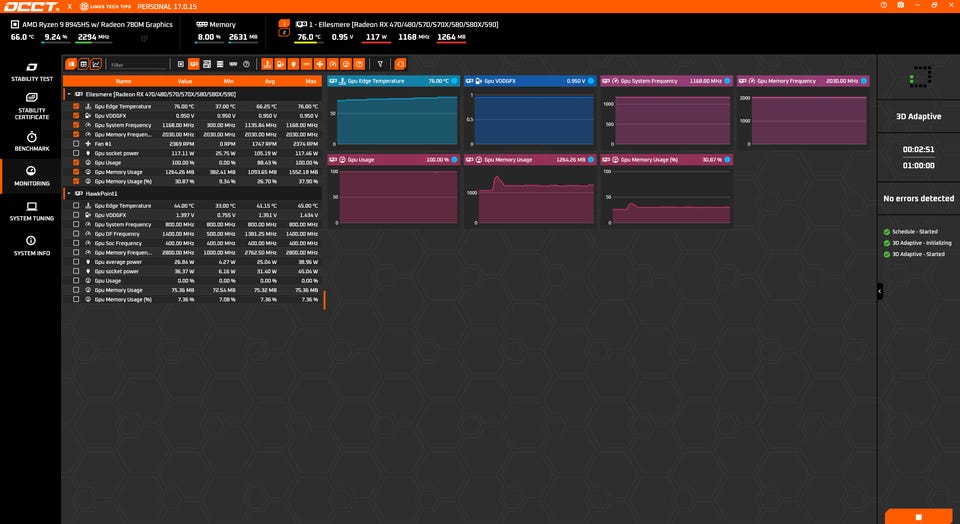Click blue dot on Gpu Memory Usage (%) graph
This screenshot has width=960, height=524.
[x=727, y=160]
